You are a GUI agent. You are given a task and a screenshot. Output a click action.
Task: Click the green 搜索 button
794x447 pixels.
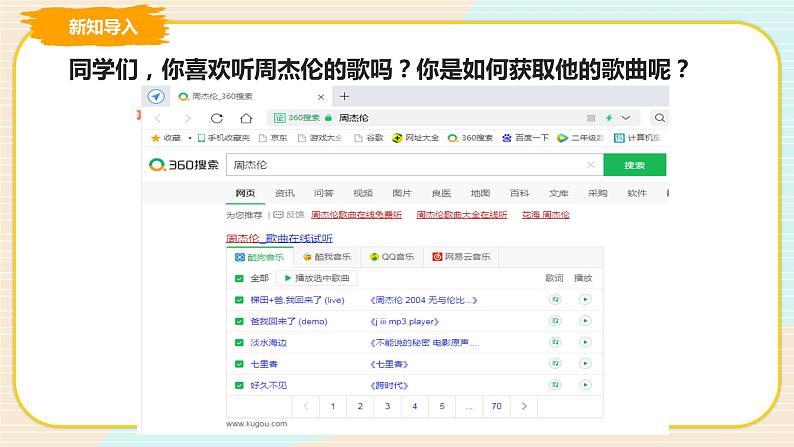coord(634,165)
